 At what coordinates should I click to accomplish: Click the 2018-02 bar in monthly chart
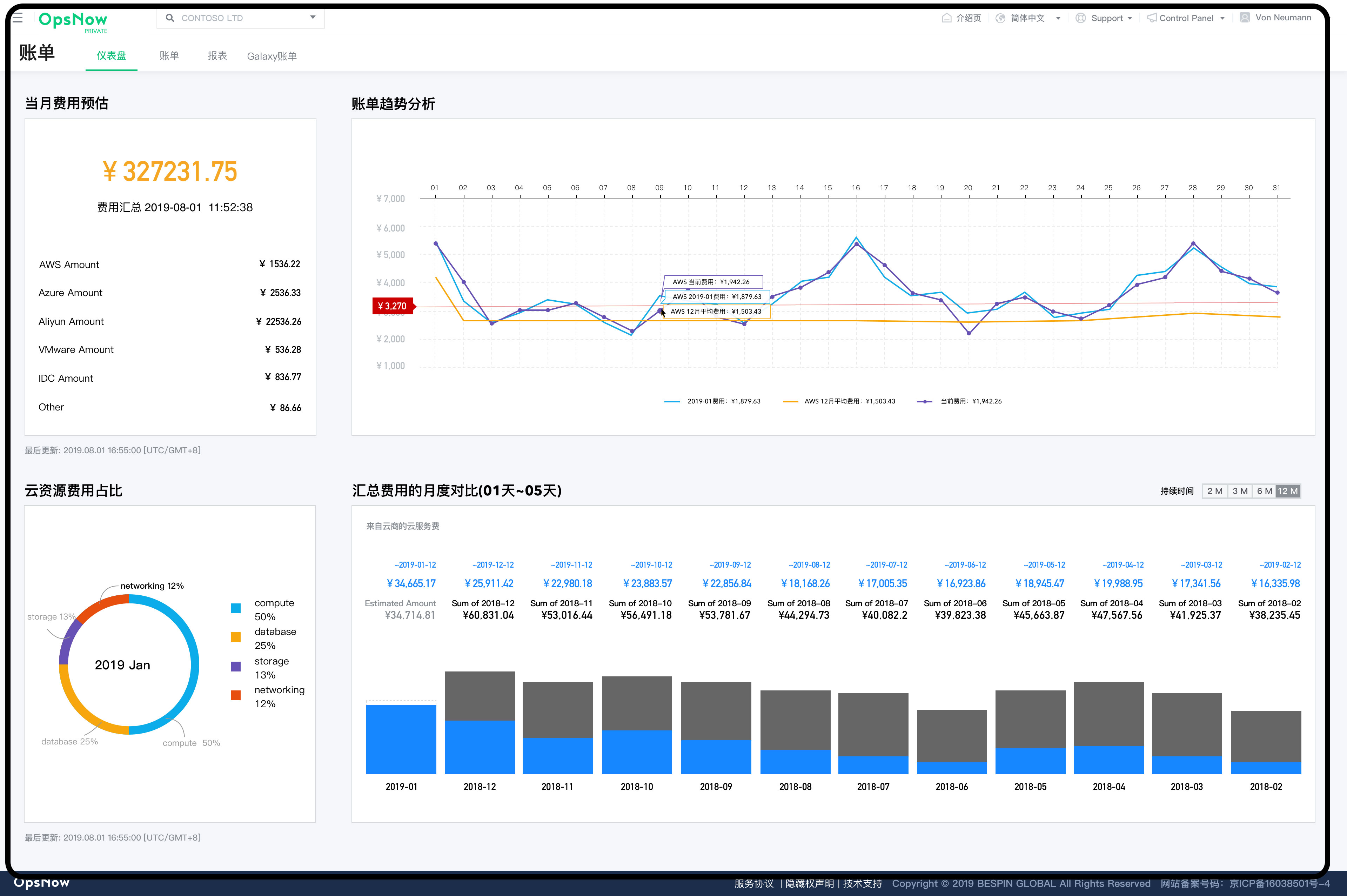pos(1266,742)
